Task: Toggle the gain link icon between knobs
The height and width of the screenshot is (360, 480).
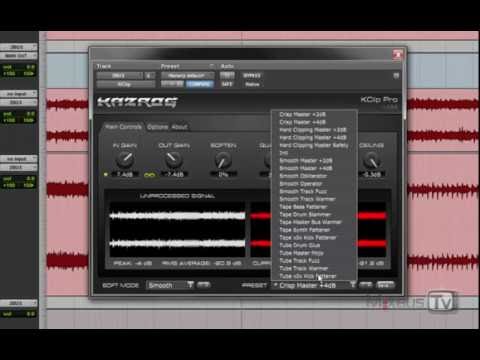Action: (149, 175)
